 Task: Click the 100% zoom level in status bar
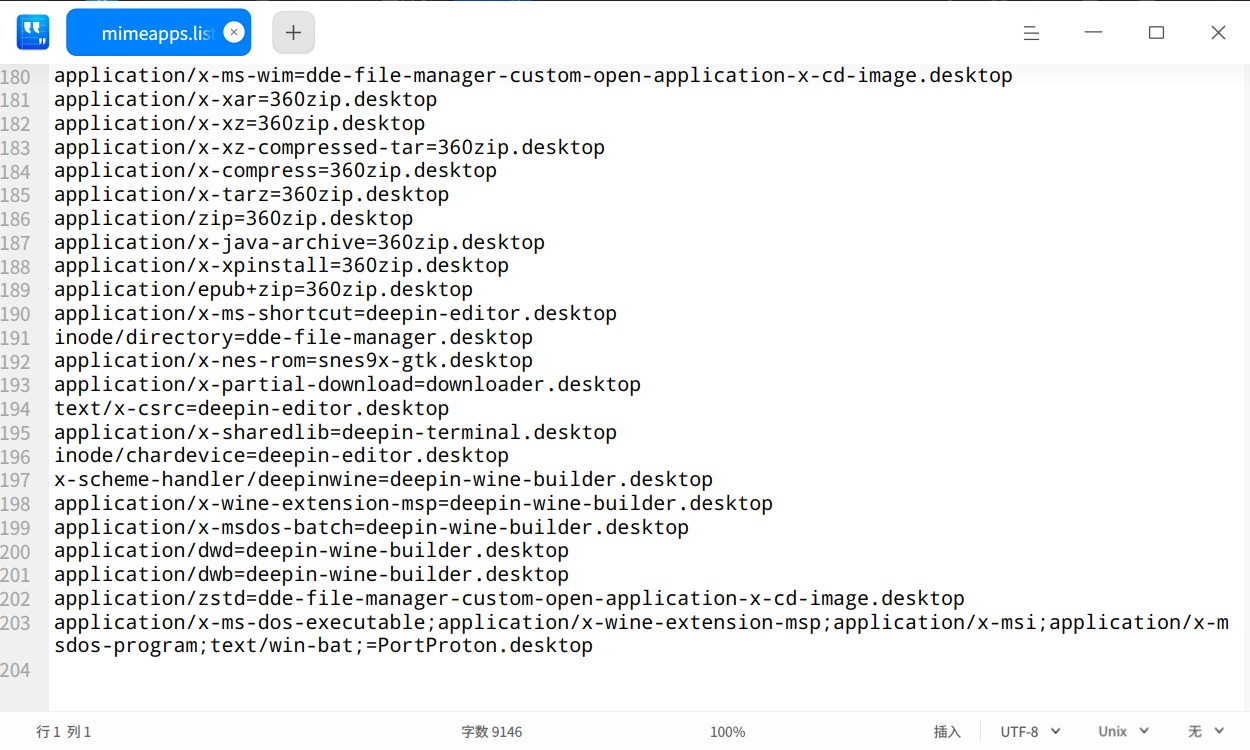[727, 732]
